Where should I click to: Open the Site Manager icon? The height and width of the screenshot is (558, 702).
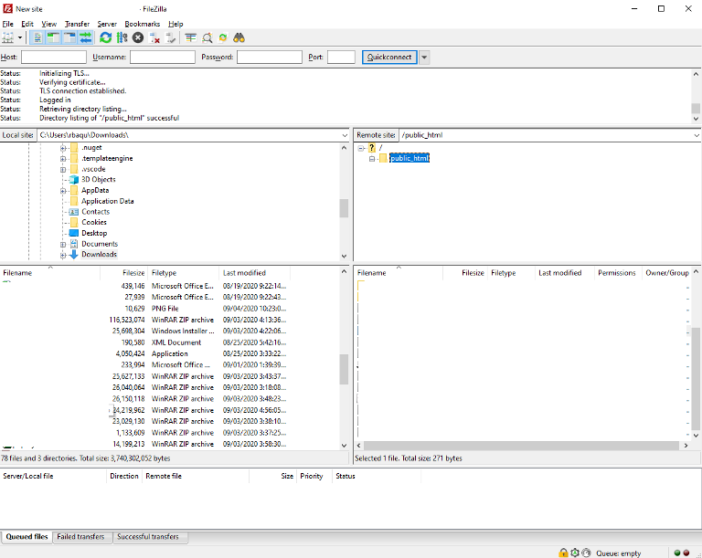tap(8, 38)
